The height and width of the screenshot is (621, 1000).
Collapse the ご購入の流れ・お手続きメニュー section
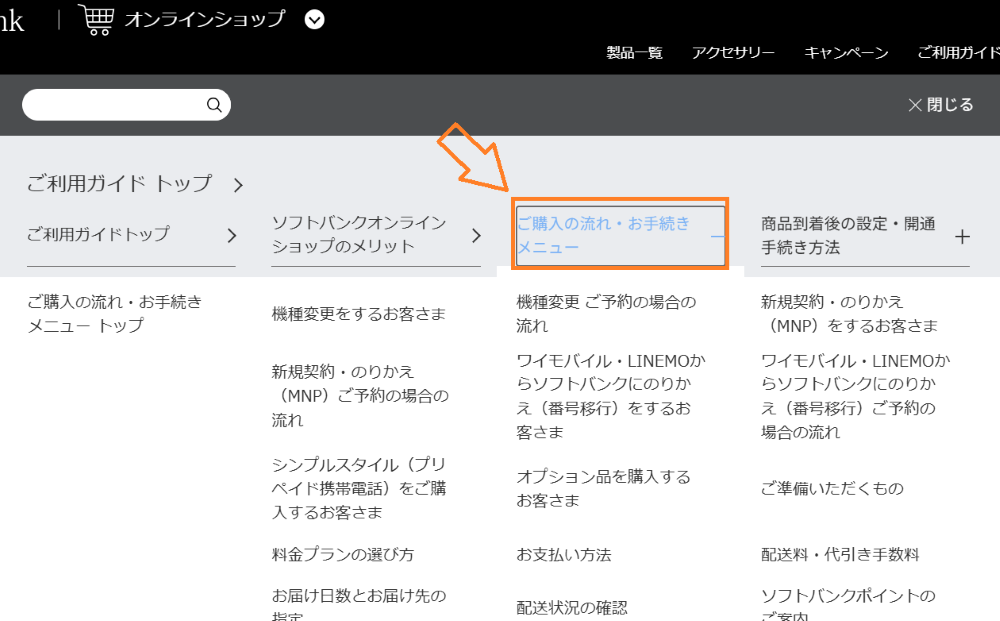[x=621, y=235]
